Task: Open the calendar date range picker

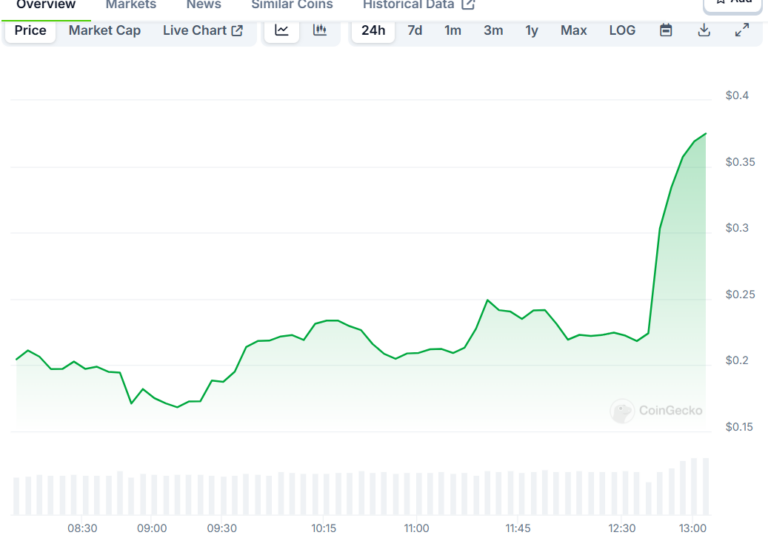Action: tap(666, 30)
